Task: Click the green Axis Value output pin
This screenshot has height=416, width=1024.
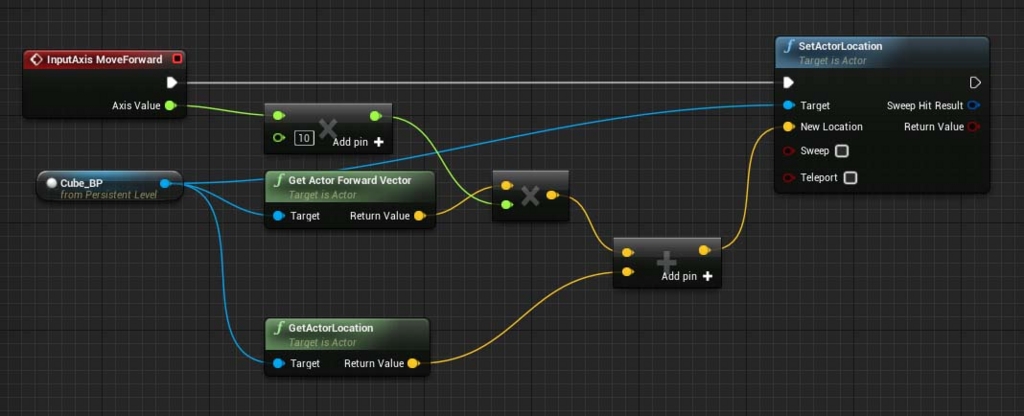Action: point(170,105)
